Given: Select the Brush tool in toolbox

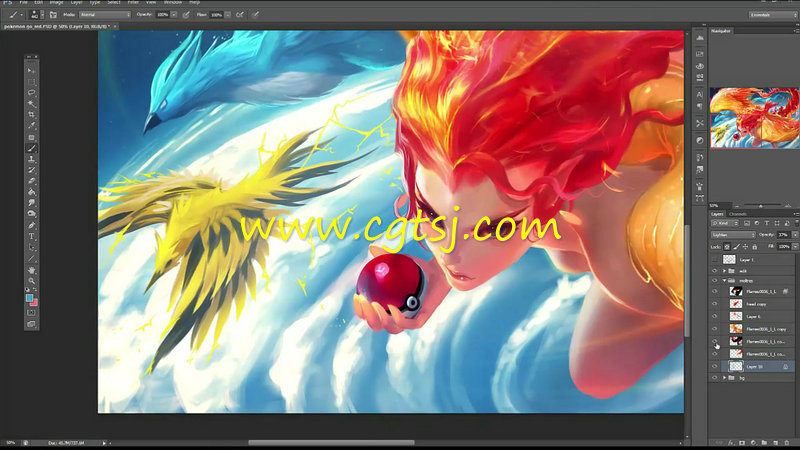Looking at the screenshot, I should pyautogui.click(x=31, y=148).
